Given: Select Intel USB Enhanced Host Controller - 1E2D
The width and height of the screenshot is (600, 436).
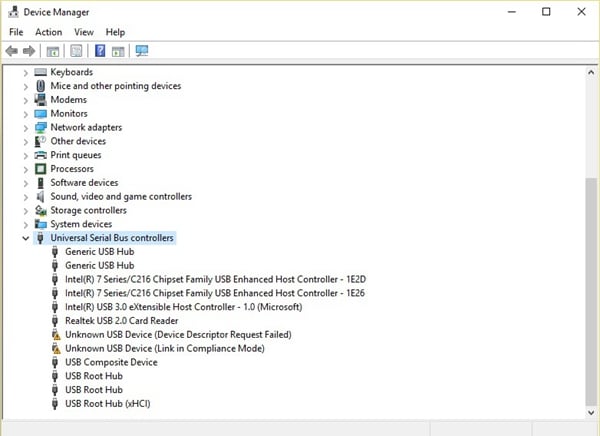Looking at the screenshot, I should 215,279.
